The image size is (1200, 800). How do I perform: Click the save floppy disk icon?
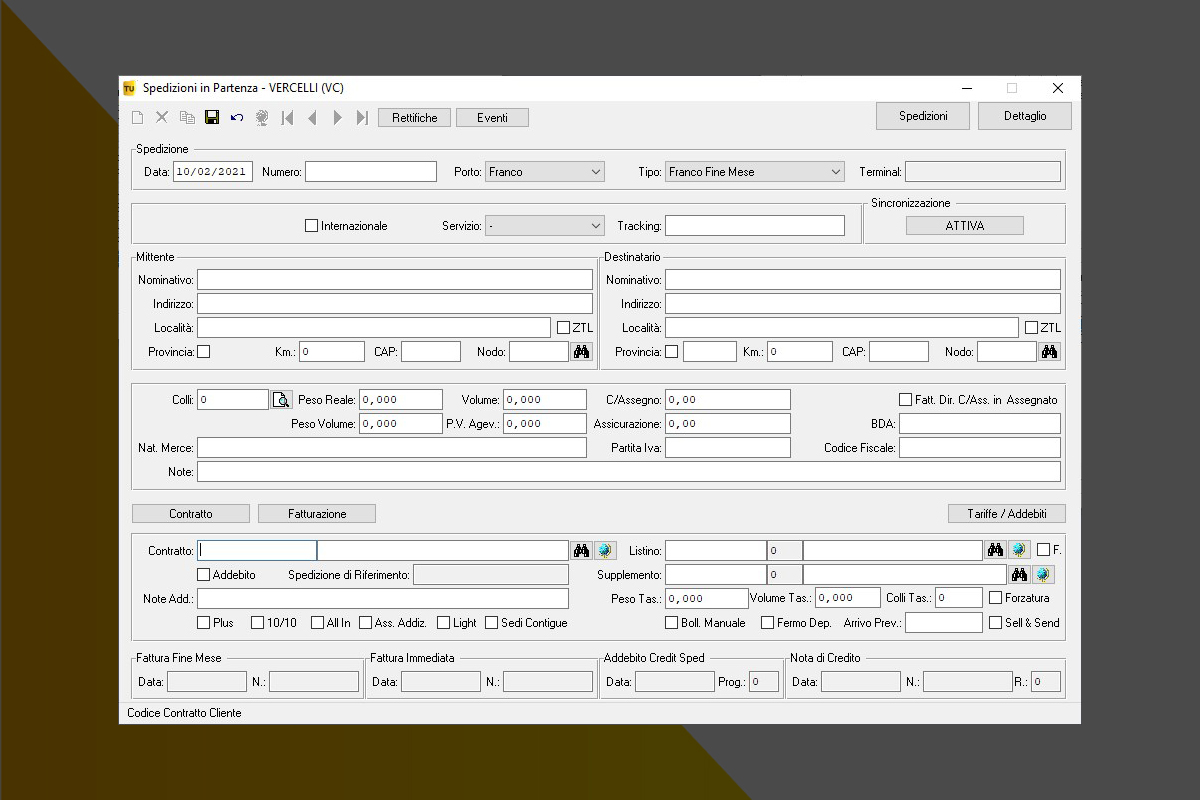point(212,118)
